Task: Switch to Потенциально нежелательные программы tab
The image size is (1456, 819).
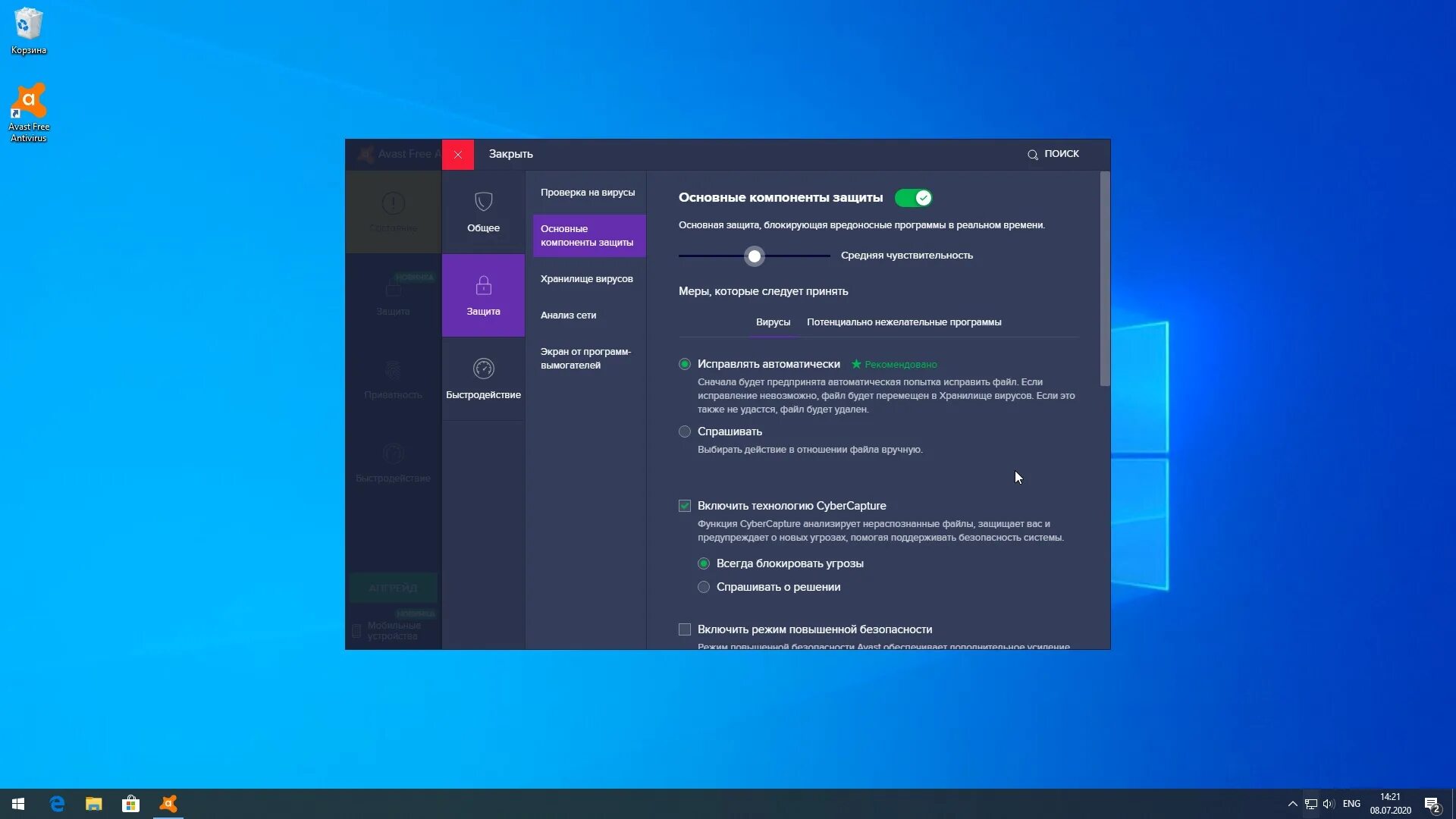Action: coord(904,322)
